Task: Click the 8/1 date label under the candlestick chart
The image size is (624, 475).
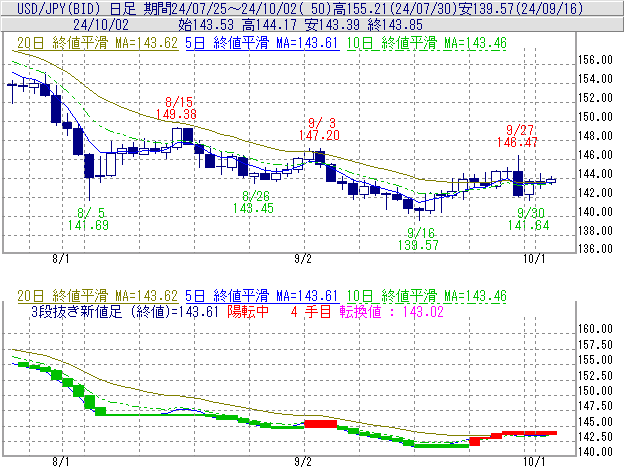Action: click(60, 259)
